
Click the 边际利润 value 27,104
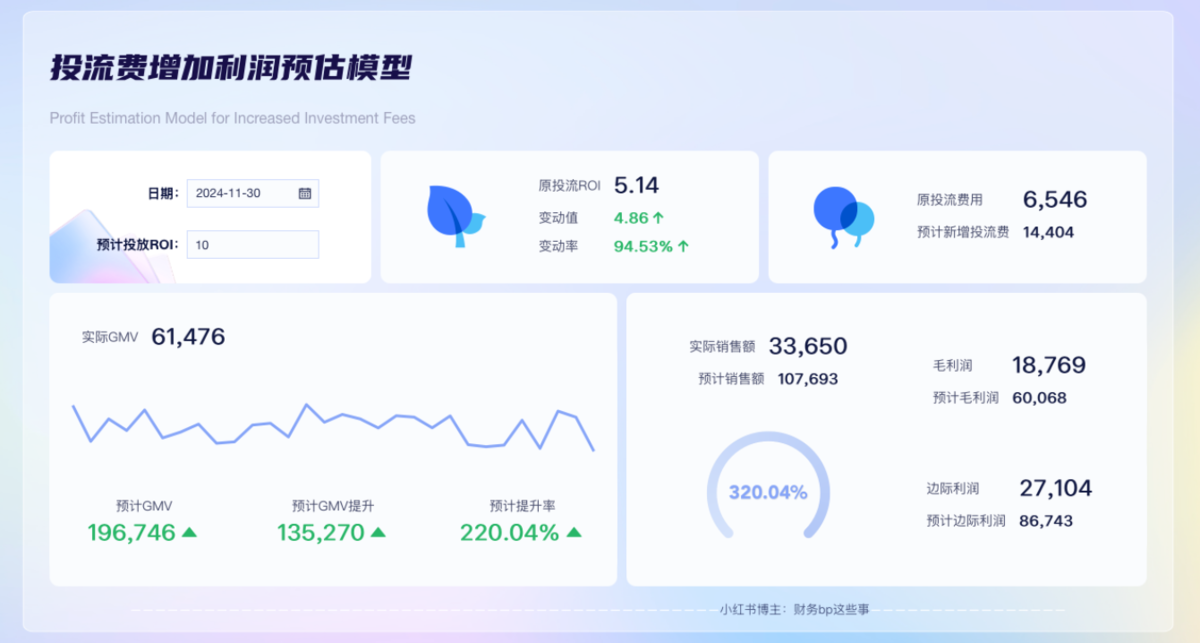1055,488
